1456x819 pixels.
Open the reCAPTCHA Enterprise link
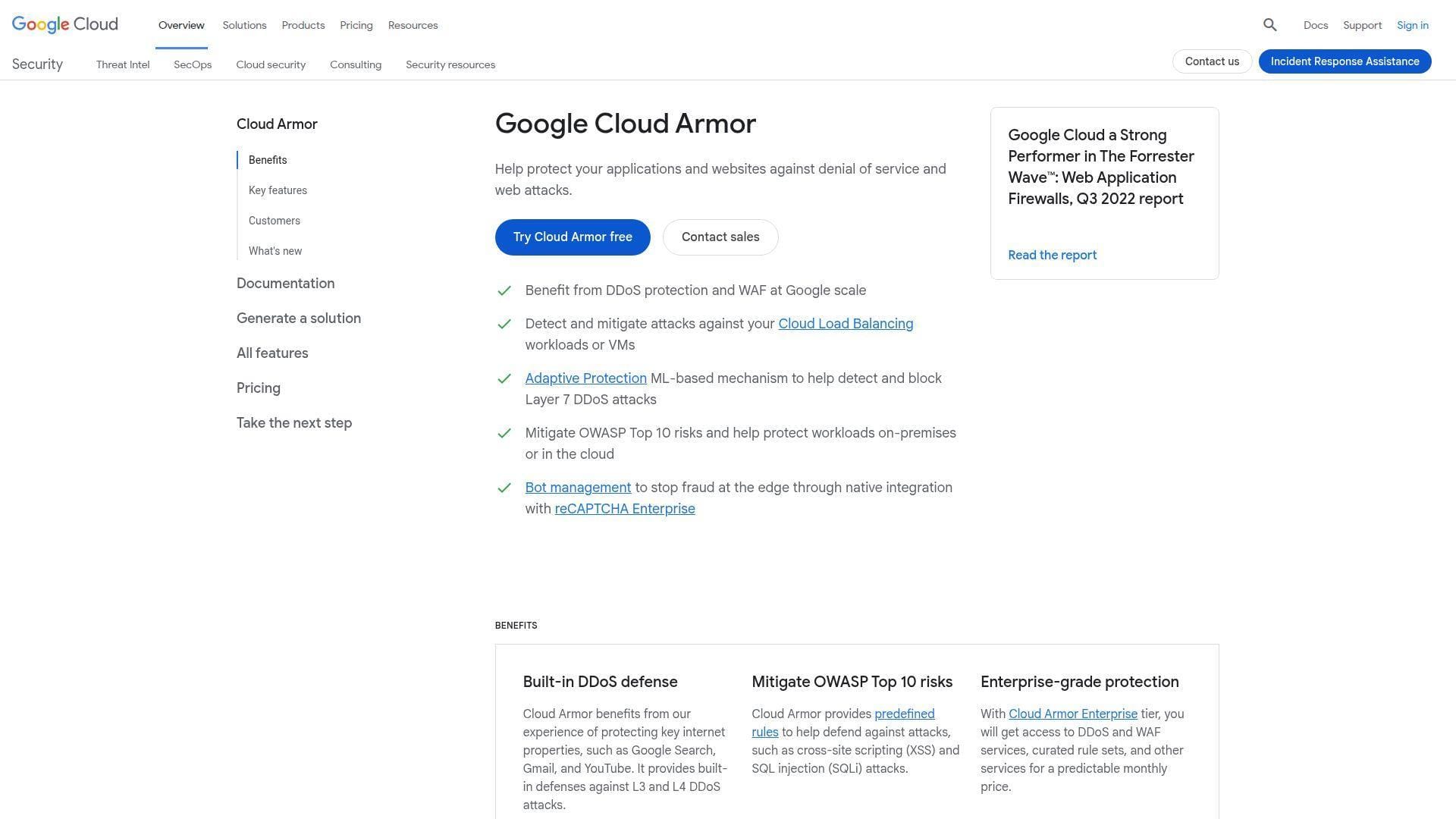(x=625, y=509)
